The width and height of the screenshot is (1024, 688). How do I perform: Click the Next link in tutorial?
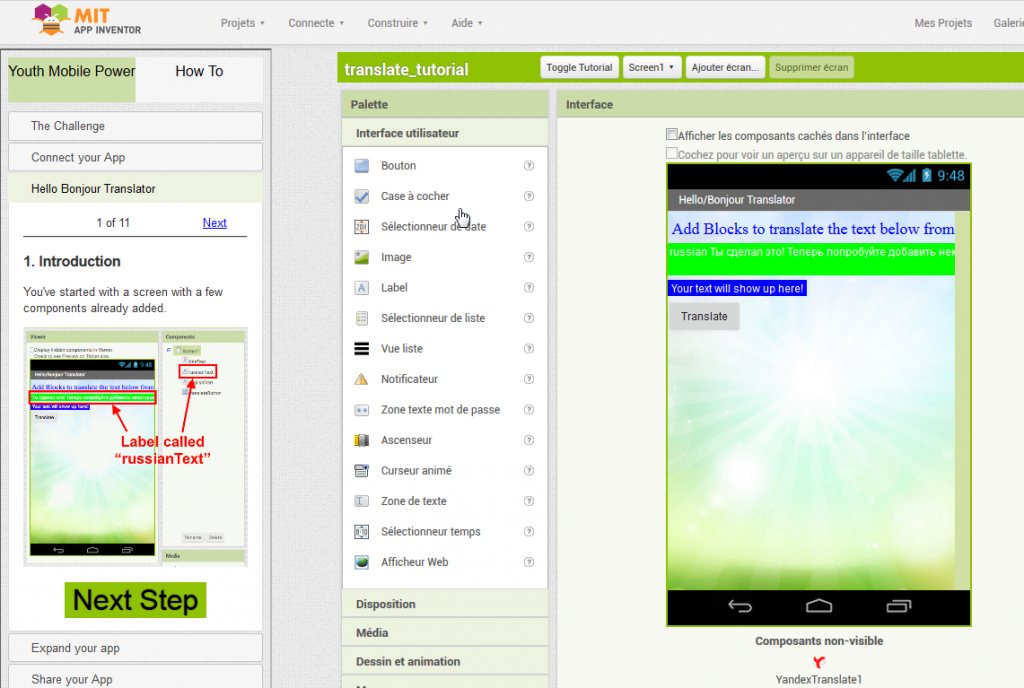tap(214, 223)
